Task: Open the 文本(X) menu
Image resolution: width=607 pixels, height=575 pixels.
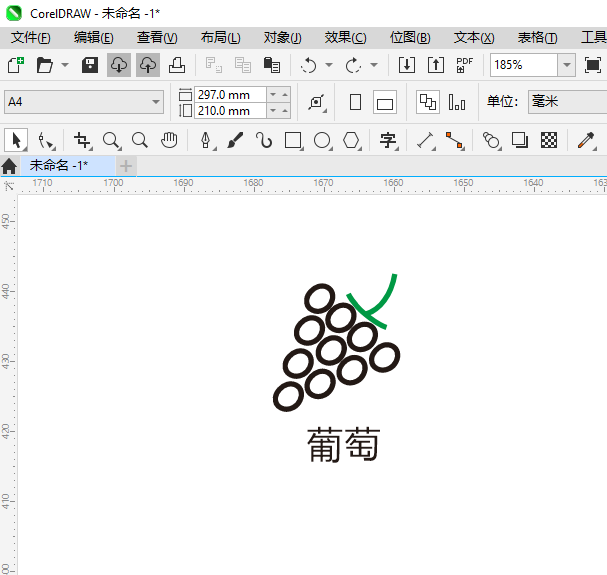Action: [x=474, y=38]
